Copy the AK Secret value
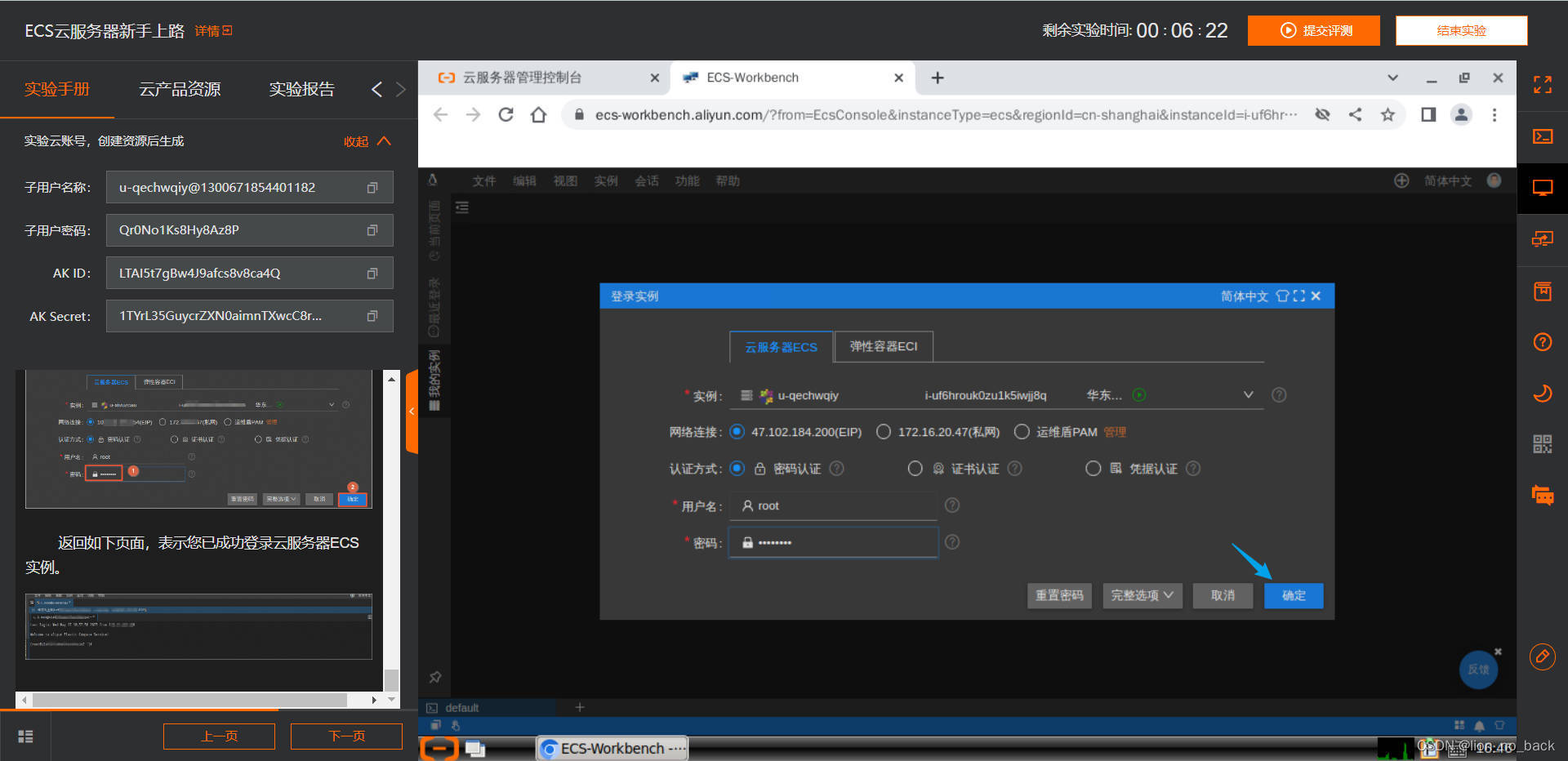Viewport: 1568px width, 761px height. 372,316
